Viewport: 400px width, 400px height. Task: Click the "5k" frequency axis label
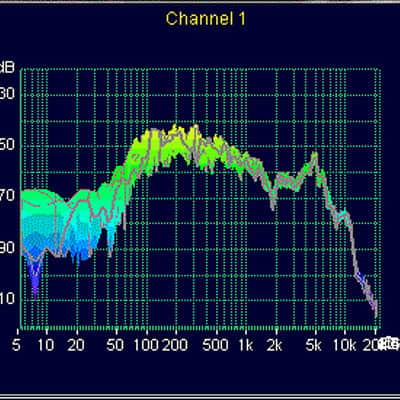[x=314, y=345]
